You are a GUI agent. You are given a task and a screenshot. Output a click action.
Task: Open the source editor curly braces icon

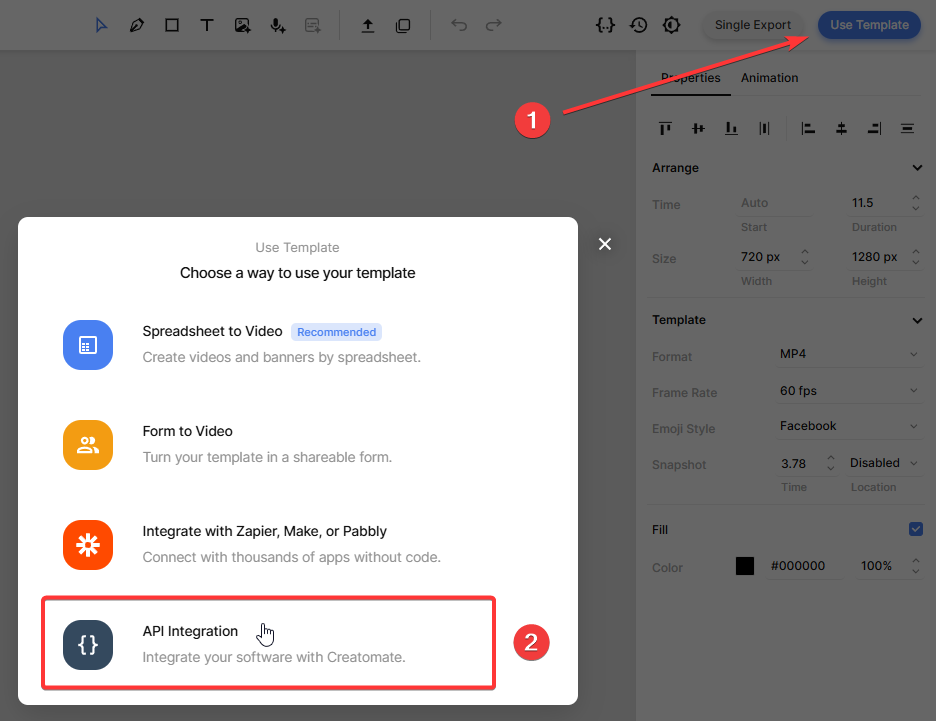point(604,25)
